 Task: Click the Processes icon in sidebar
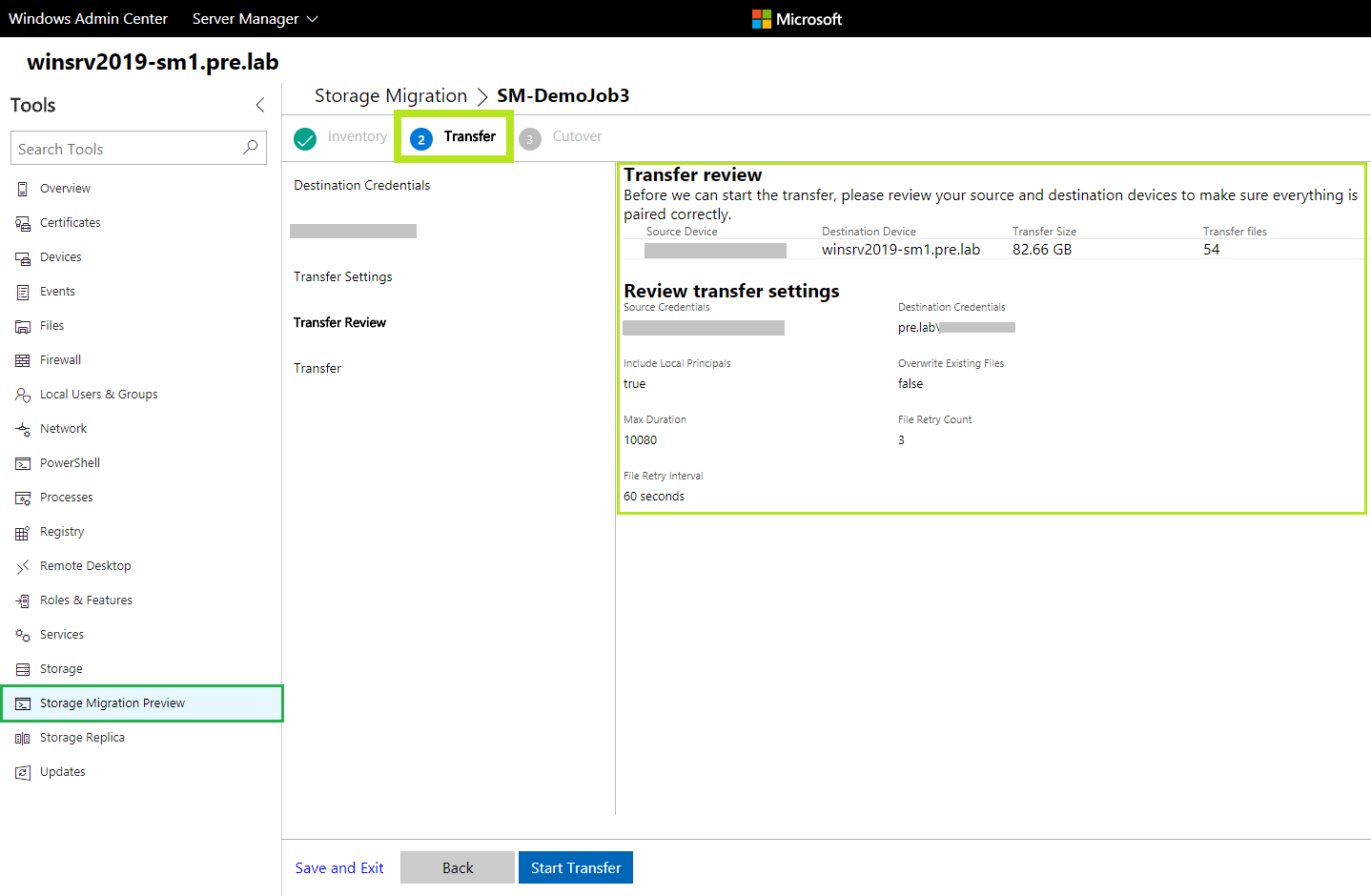point(23,498)
